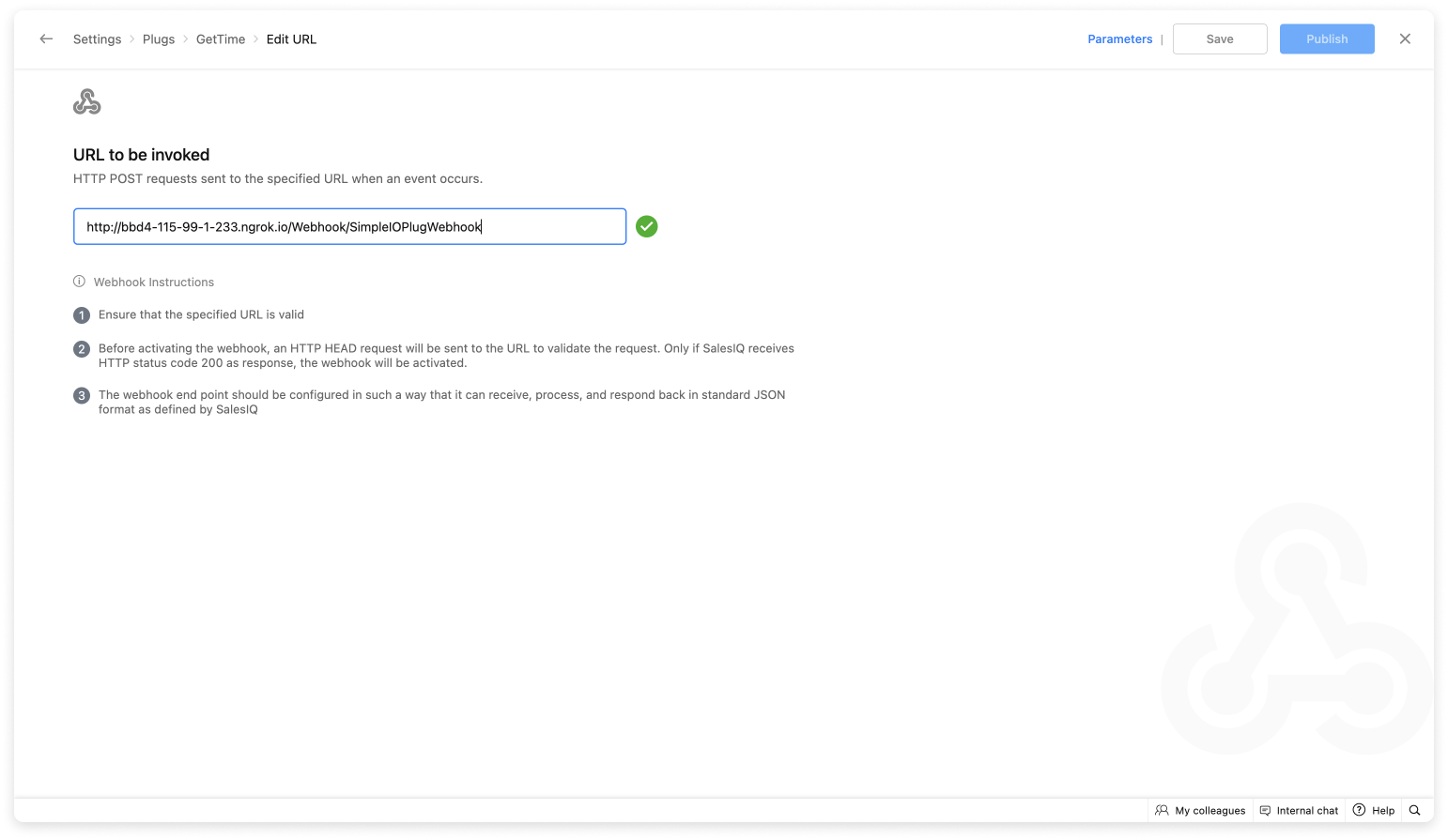Open the Parameters link
This screenshot has height=840, width=1448.
1119,39
